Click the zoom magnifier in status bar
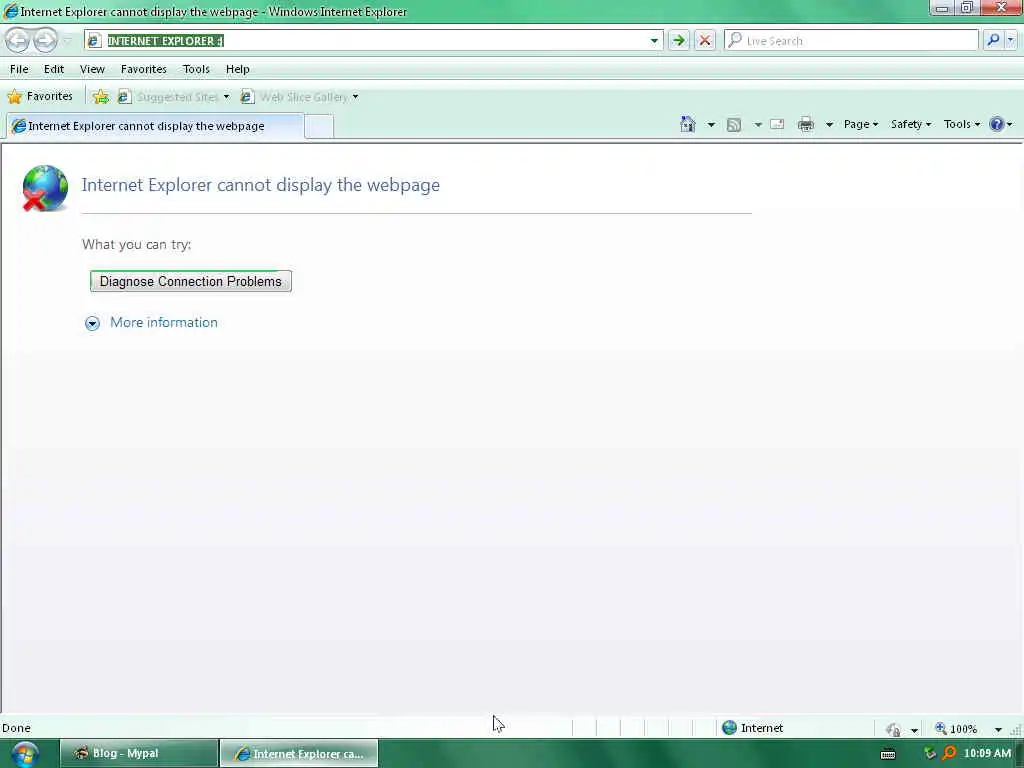The image size is (1024, 768). coord(940,728)
